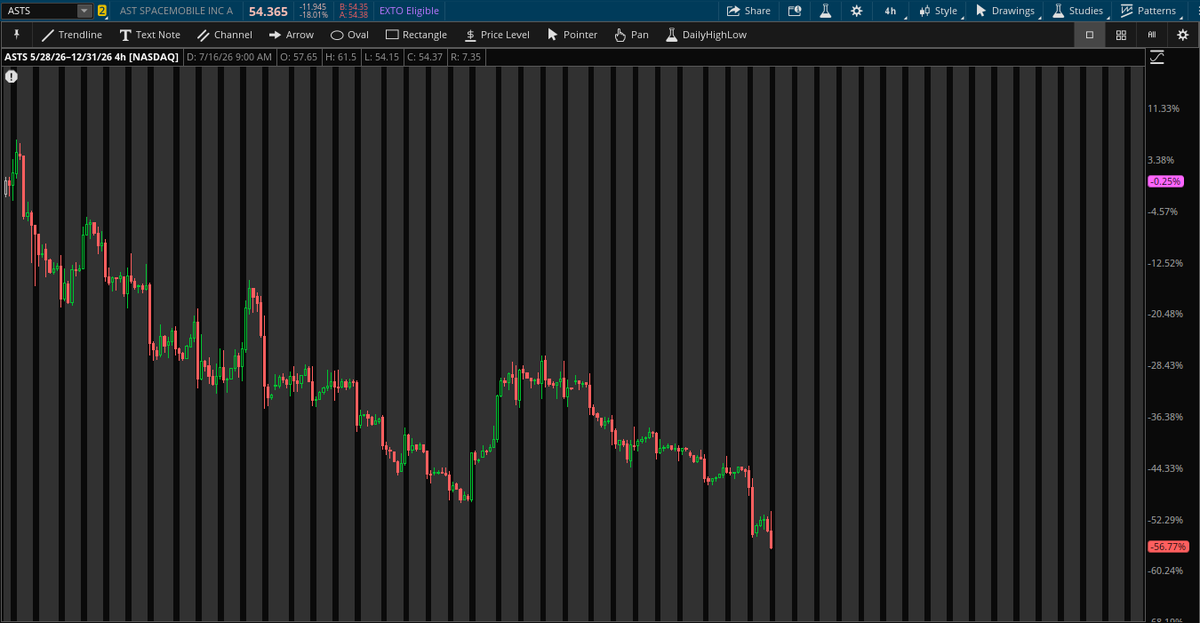Open the yellow link color selector 2
The height and width of the screenshot is (623, 1200).
tap(102, 11)
